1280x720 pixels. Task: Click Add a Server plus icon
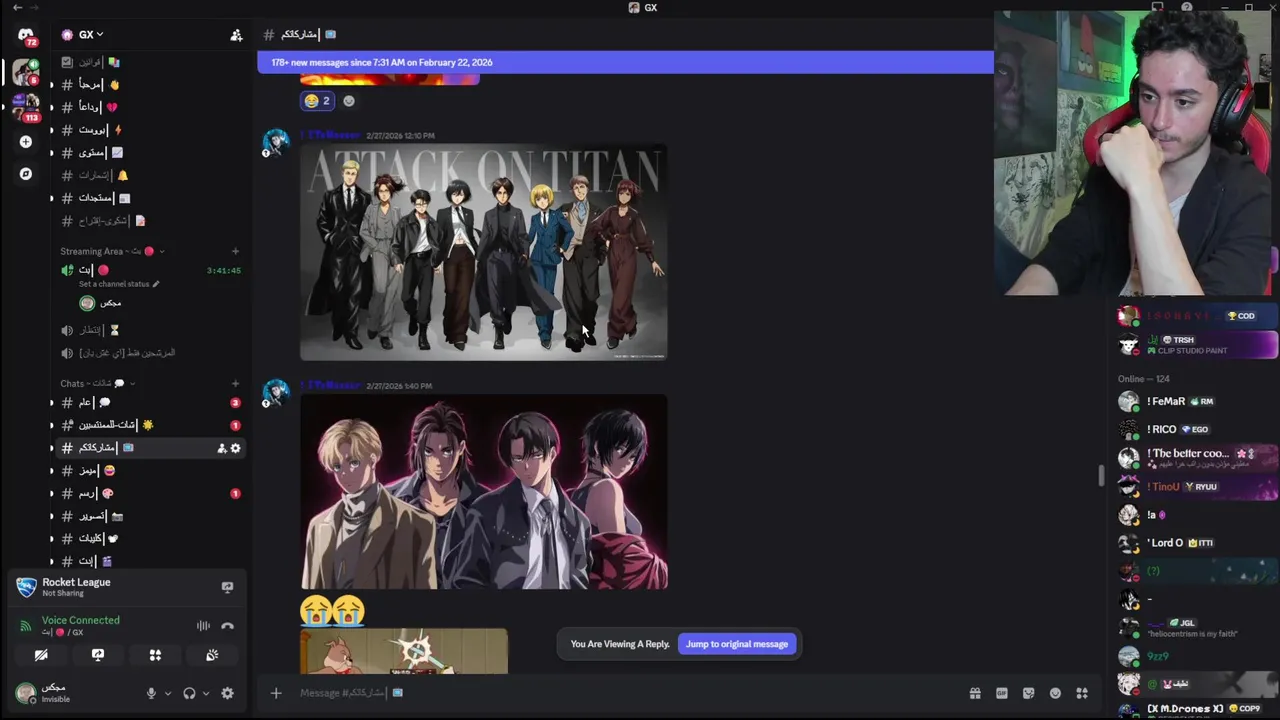pos(26,142)
